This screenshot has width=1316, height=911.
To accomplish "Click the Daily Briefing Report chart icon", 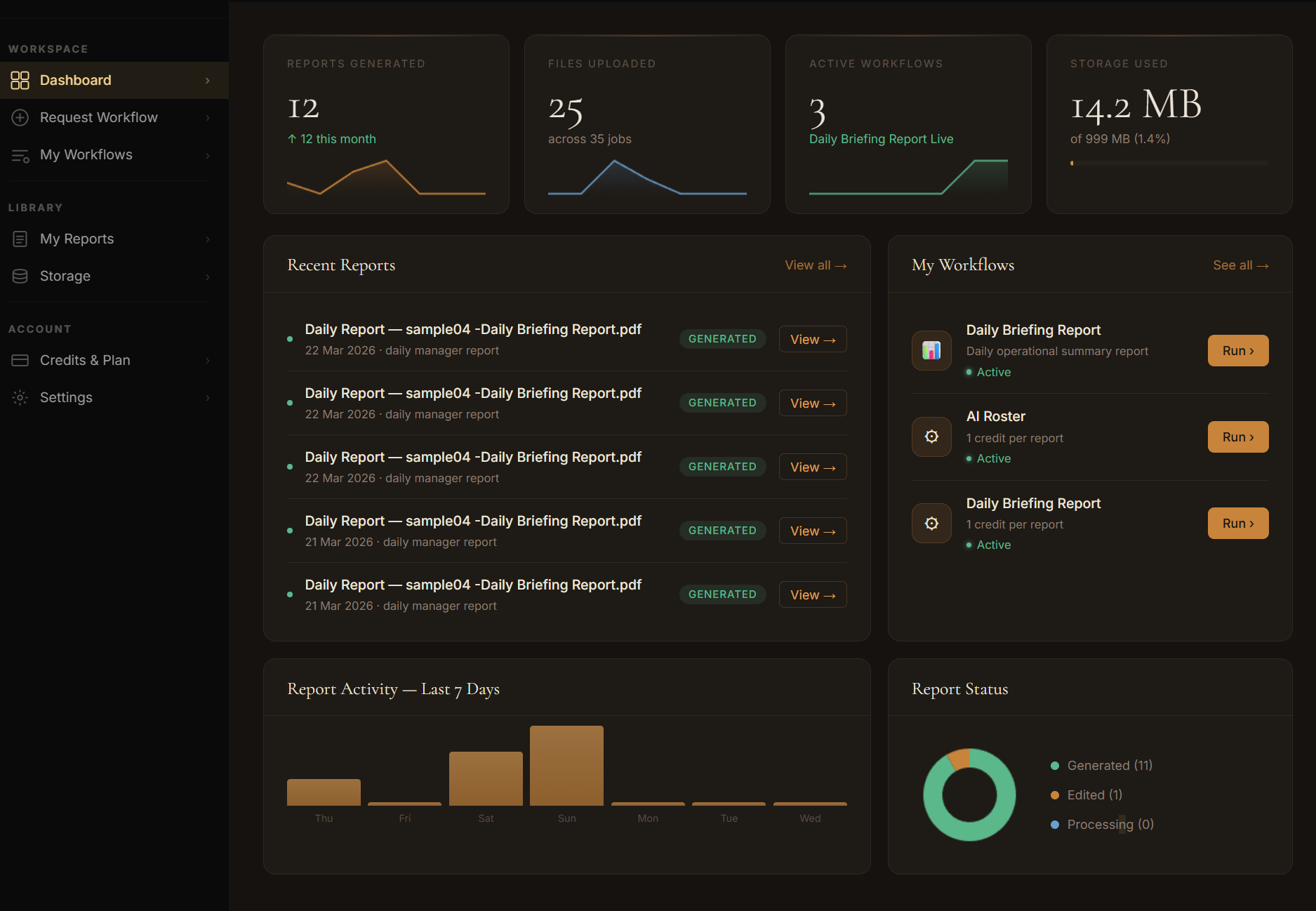I will click(931, 350).
